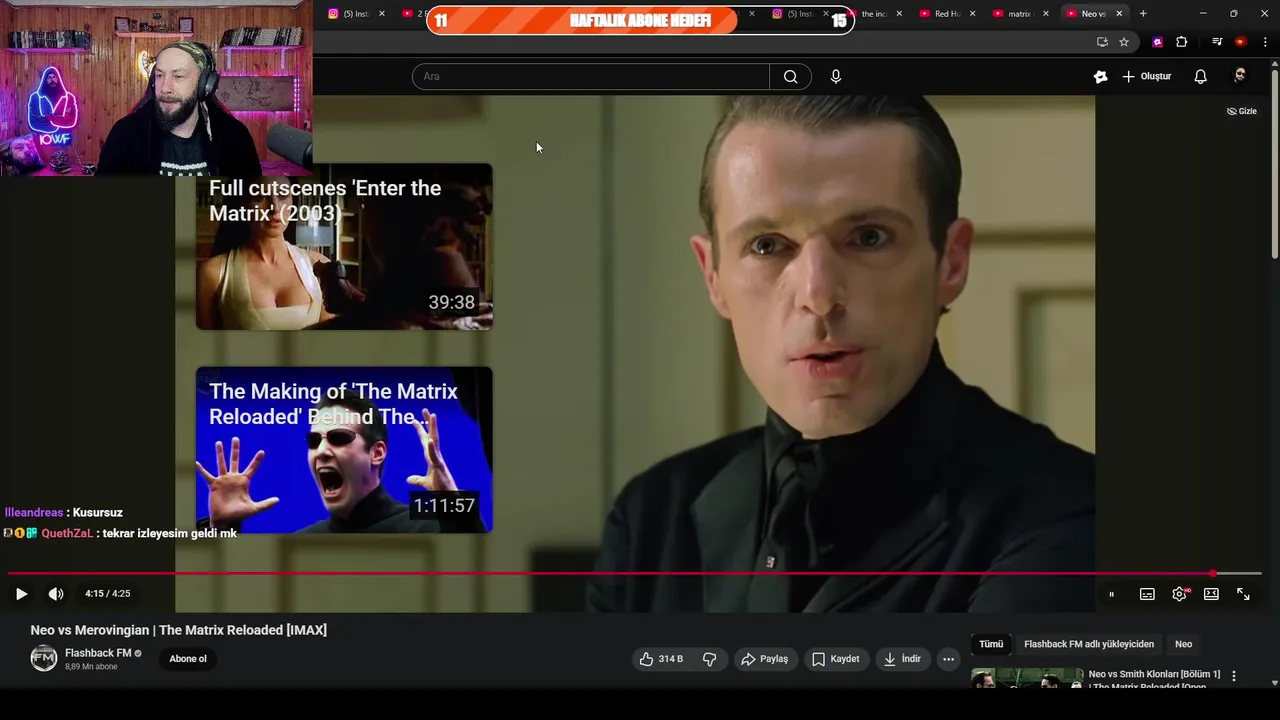Switch to 'matrix' browser tab
Image resolution: width=1280 pixels, height=720 pixels.
1018,14
